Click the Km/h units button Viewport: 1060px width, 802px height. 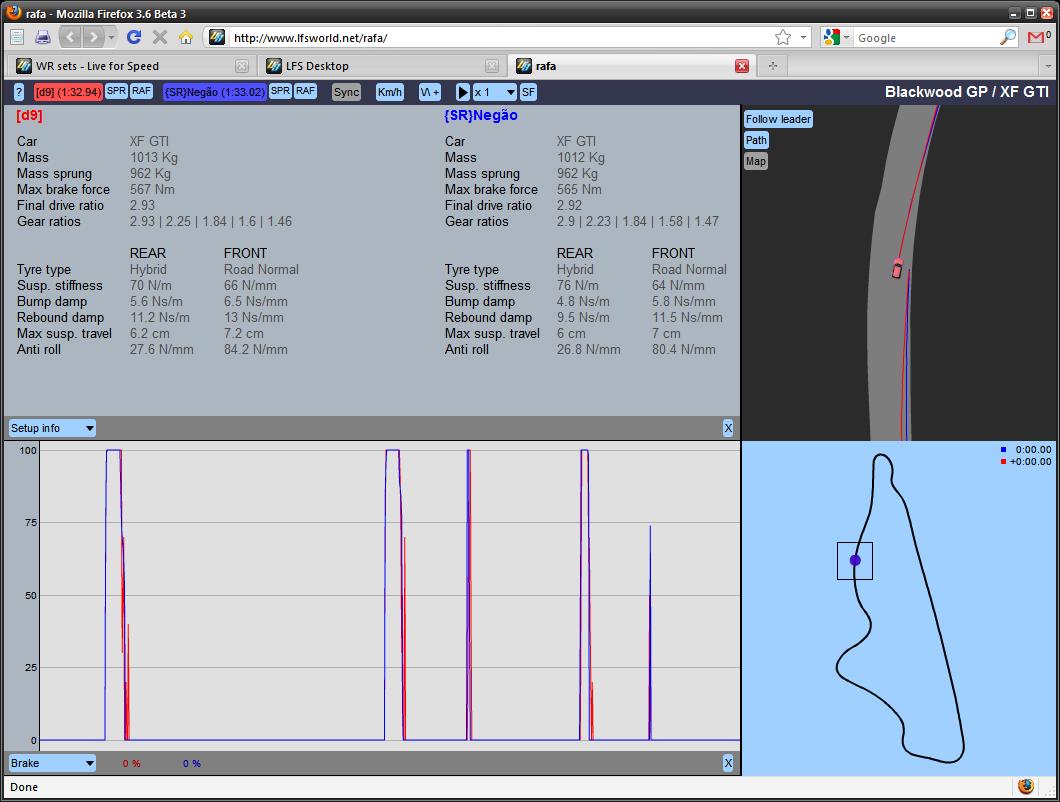pyautogui.click(x=390, y=92)
